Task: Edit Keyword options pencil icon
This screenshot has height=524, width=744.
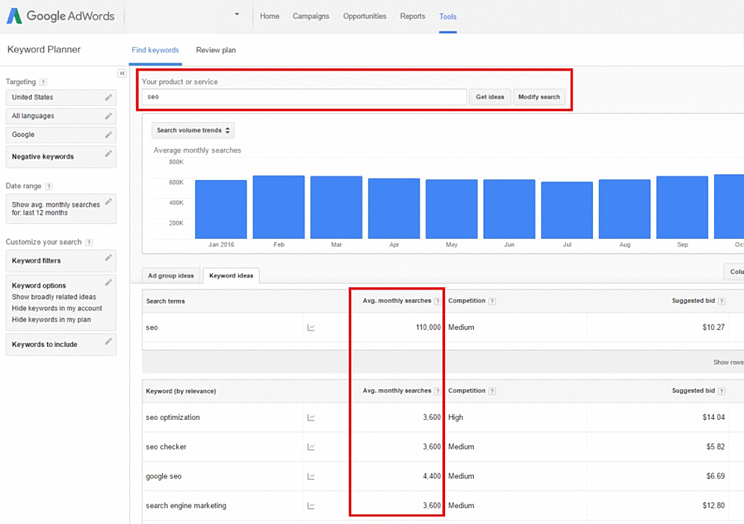Action: [x=108, y=282]
